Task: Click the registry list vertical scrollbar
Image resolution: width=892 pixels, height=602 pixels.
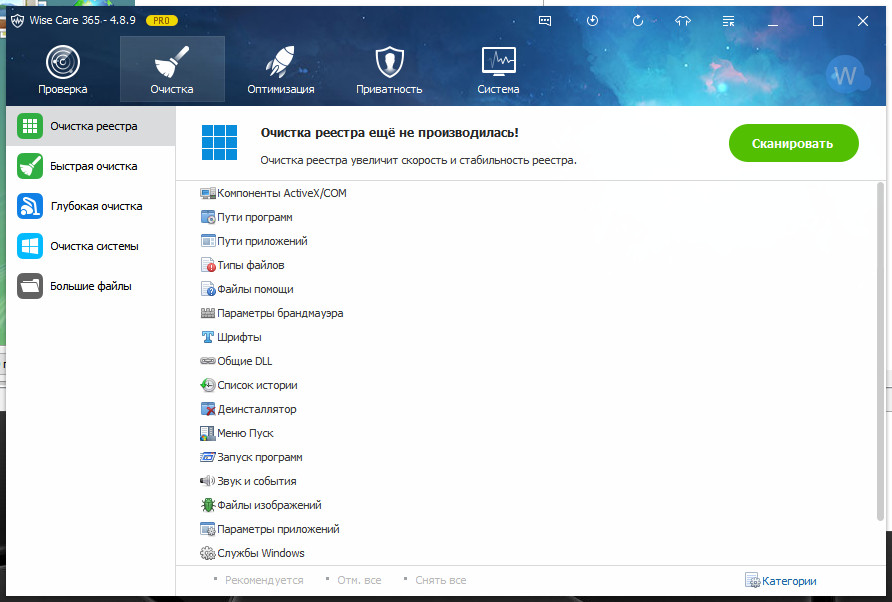Action: pos(881,351)
